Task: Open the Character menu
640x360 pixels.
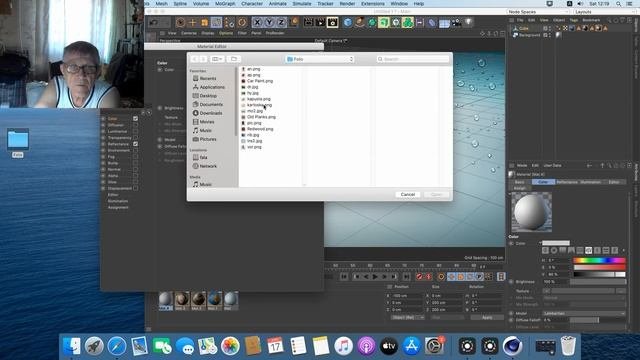Action: tap(252, 4)
